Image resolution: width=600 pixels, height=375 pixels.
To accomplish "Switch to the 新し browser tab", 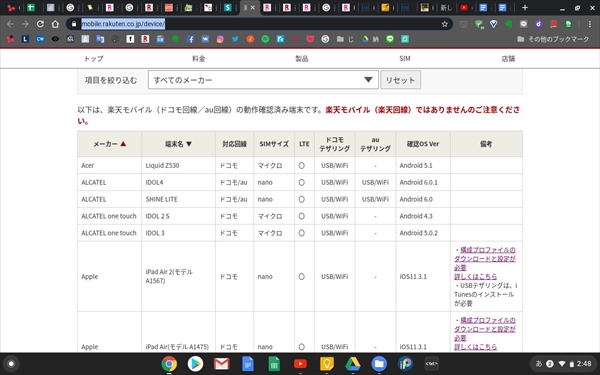I will 446,8.
